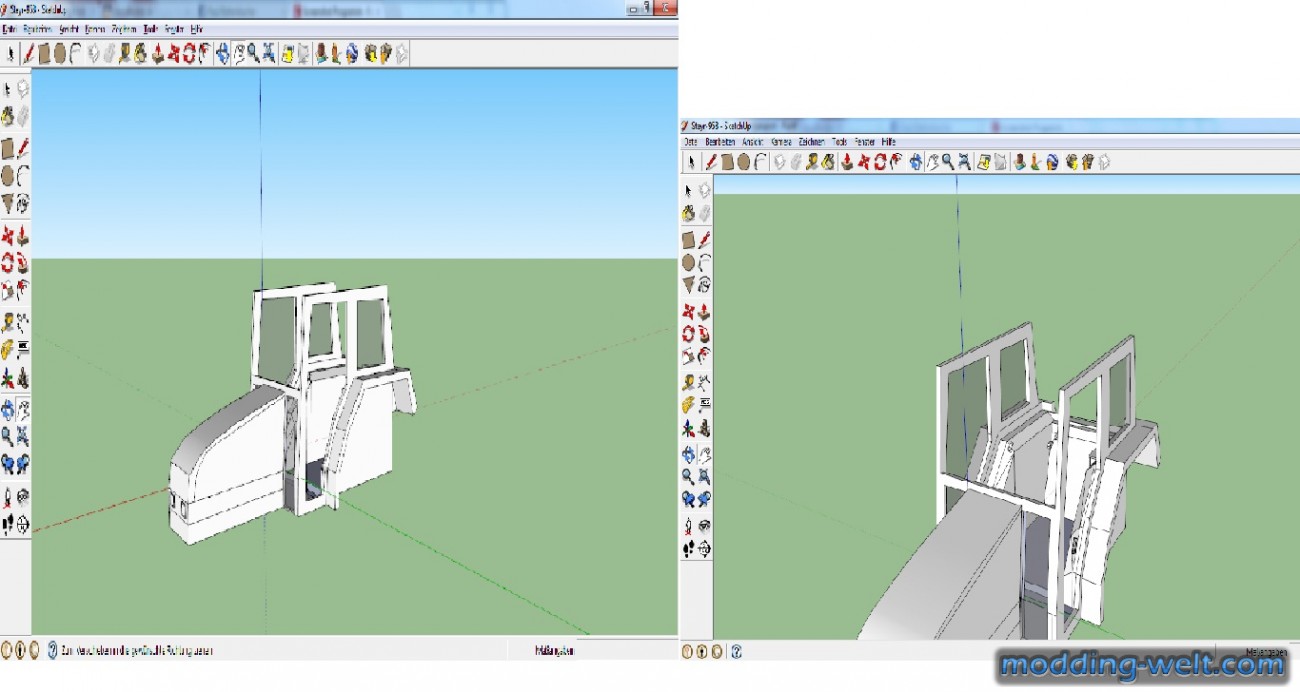Activate Tape Measure in right window's top toolbar
Image resolution: width=1300 pixels, height=692 pixels.
812,162
